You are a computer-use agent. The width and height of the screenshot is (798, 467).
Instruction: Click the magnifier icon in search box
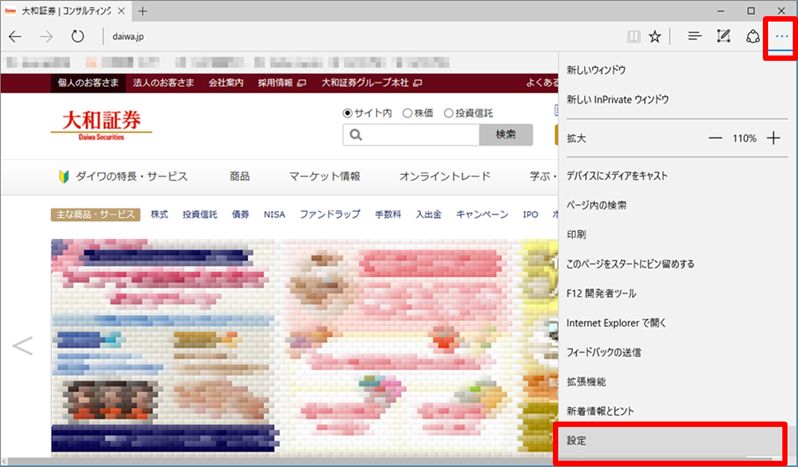(356, 135)
